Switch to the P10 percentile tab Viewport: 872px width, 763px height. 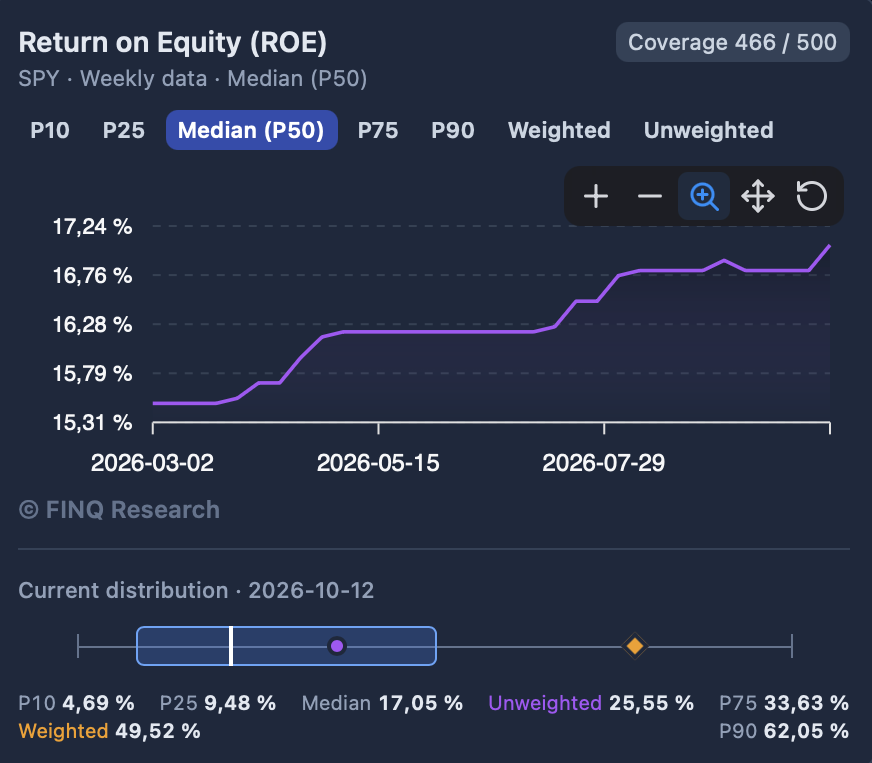(x=50, y=130)
